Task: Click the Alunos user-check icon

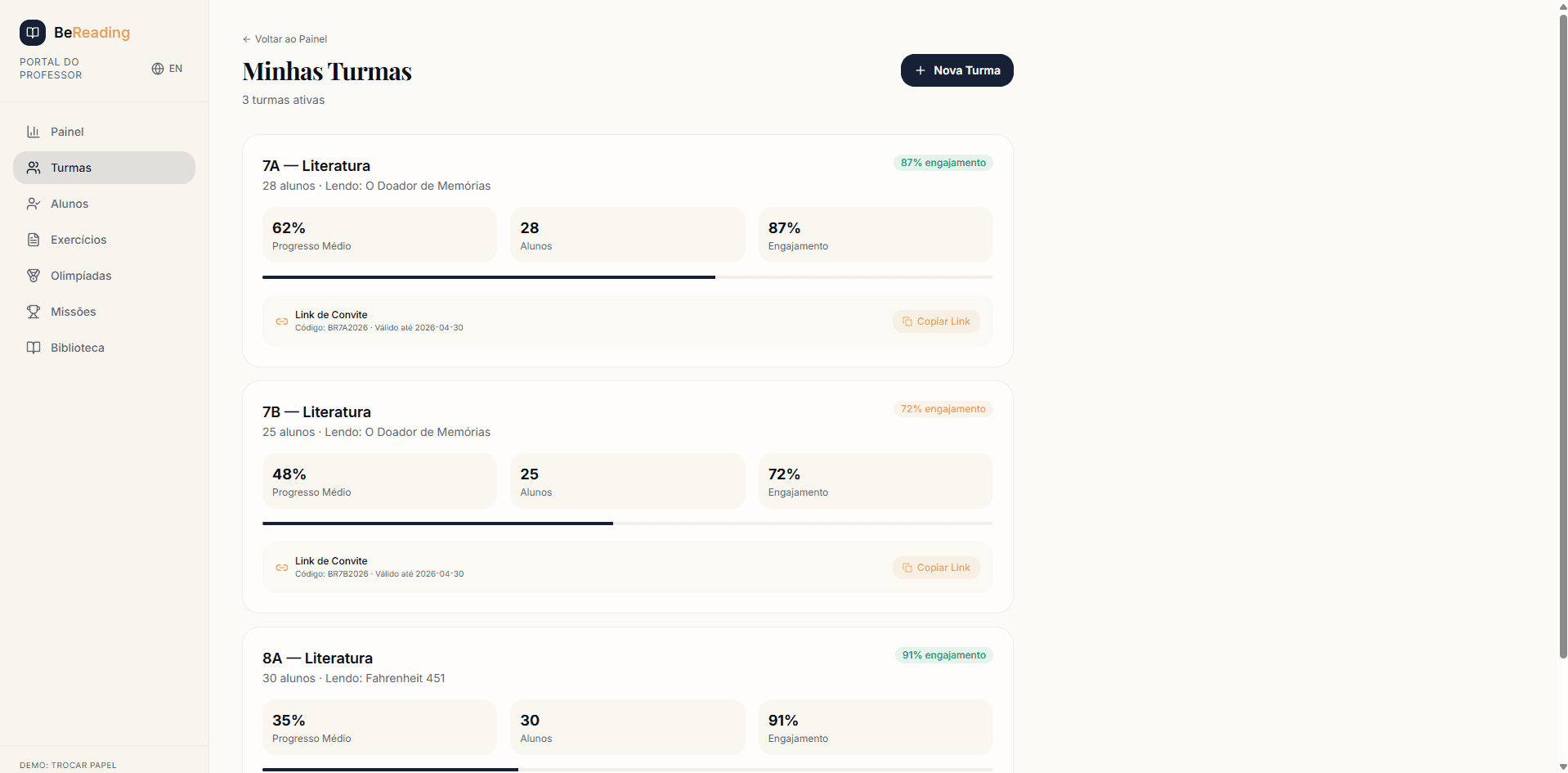Action: click(x=34, y=204)
